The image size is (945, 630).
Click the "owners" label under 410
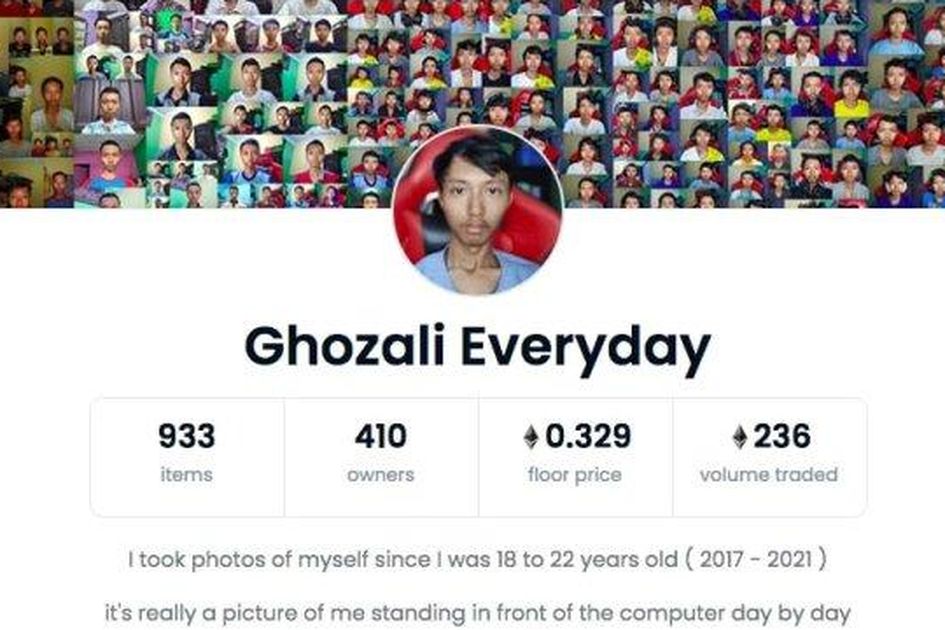(381, 475)
